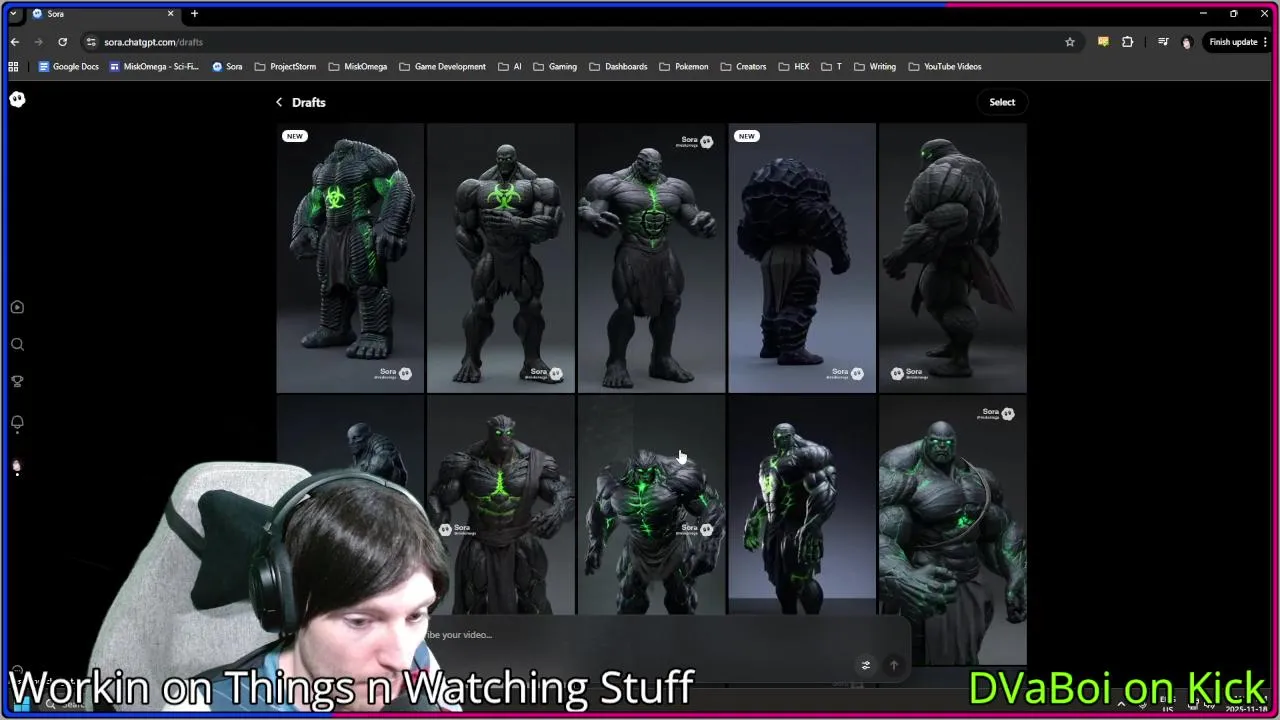This screenshot has height=720, width=1280.
Task: Focus the Describe your video prompt field
Action: coord(640,635)
